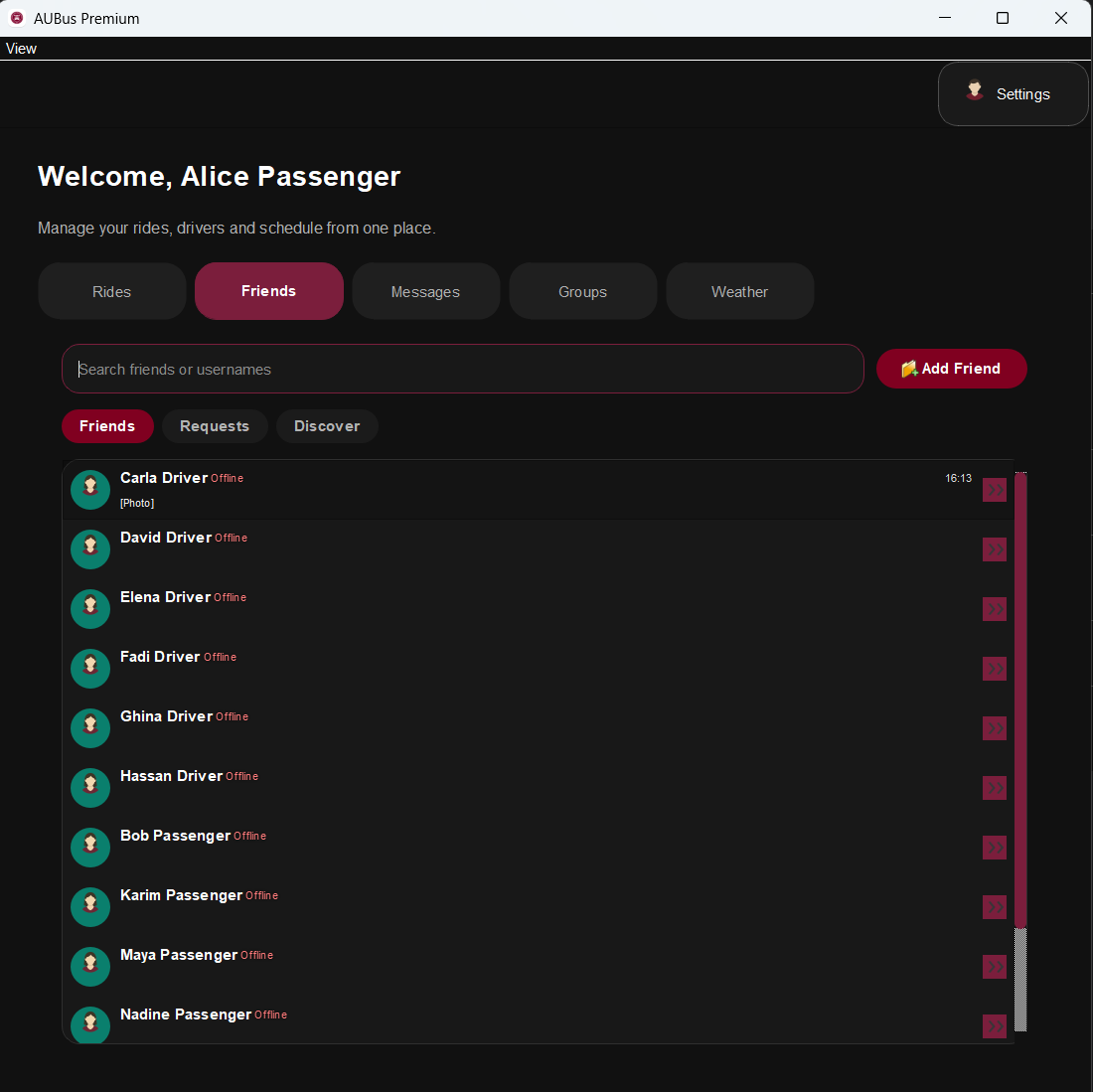Click Nadine Passenger's avatar icon
1093x1092 pixels.
coord(90,1024)
